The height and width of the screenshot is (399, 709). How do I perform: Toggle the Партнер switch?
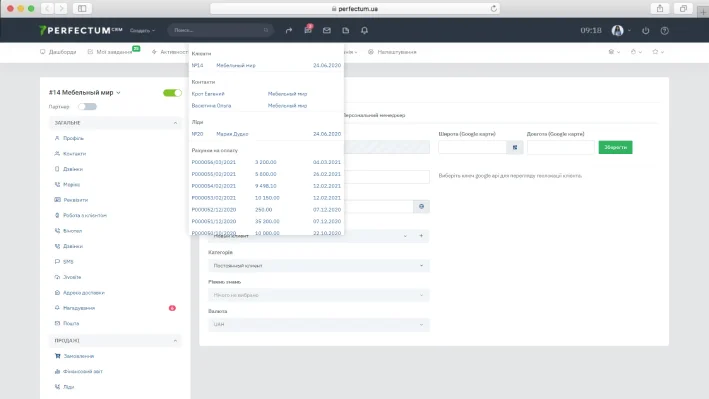87,107
